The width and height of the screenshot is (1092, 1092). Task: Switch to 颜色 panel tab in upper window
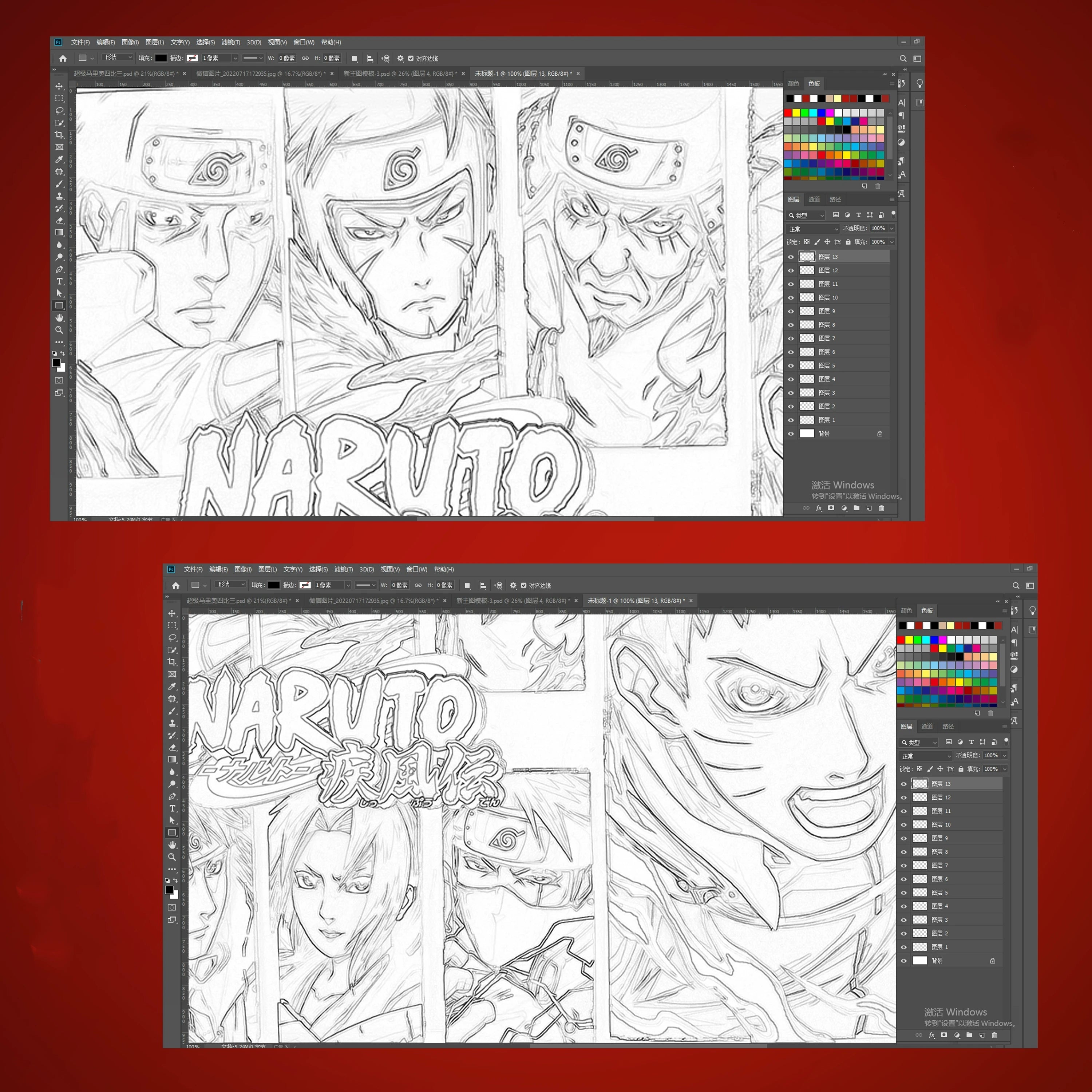click(794, 84)
